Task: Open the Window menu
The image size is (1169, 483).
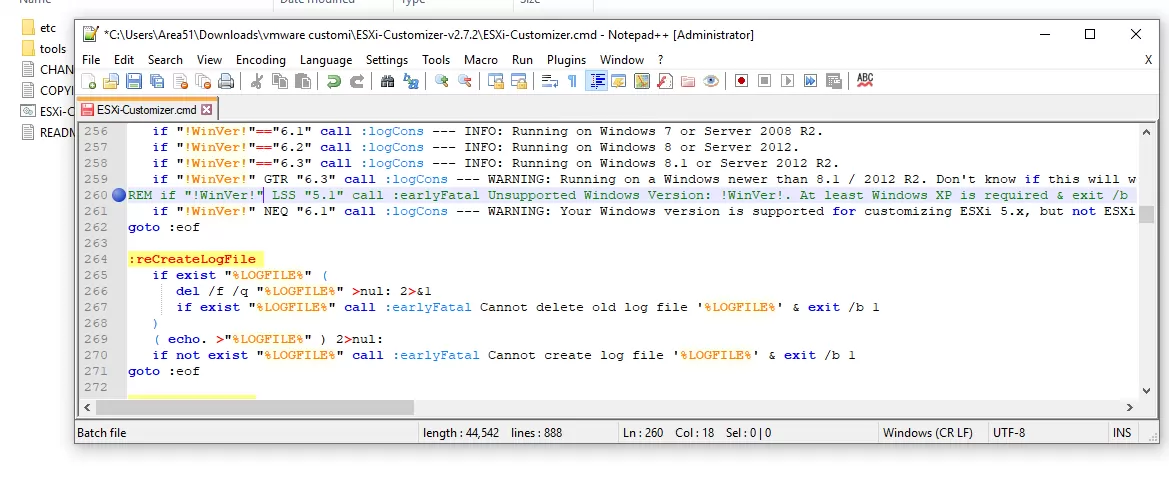Action: [x=622, y=60]
